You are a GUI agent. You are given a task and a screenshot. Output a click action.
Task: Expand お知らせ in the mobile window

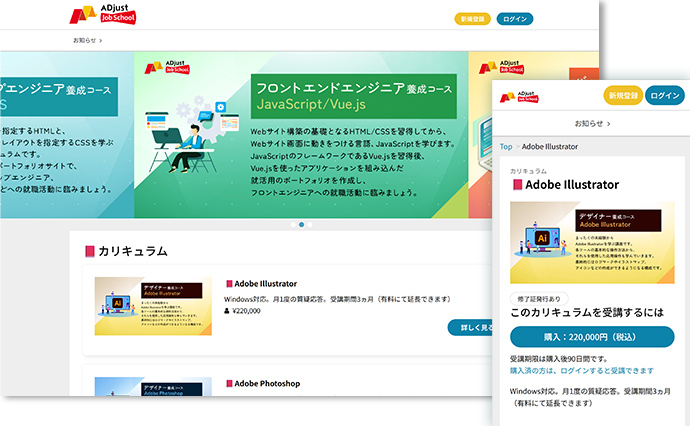tap(592, 124)
